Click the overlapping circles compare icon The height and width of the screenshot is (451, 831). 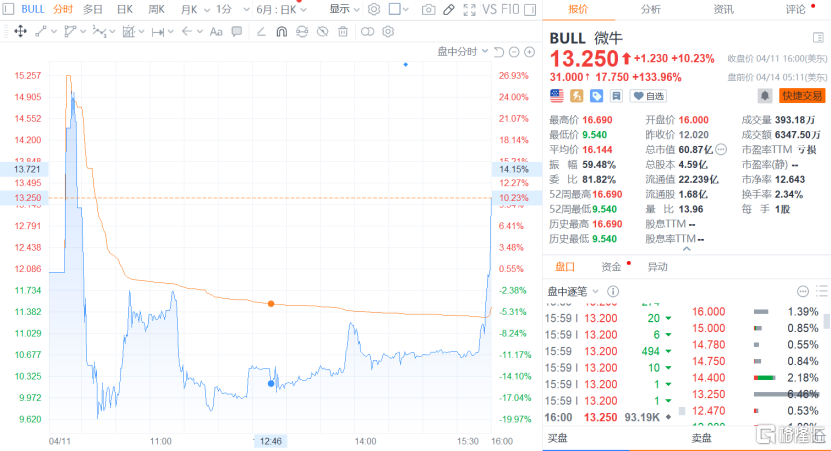367,32
